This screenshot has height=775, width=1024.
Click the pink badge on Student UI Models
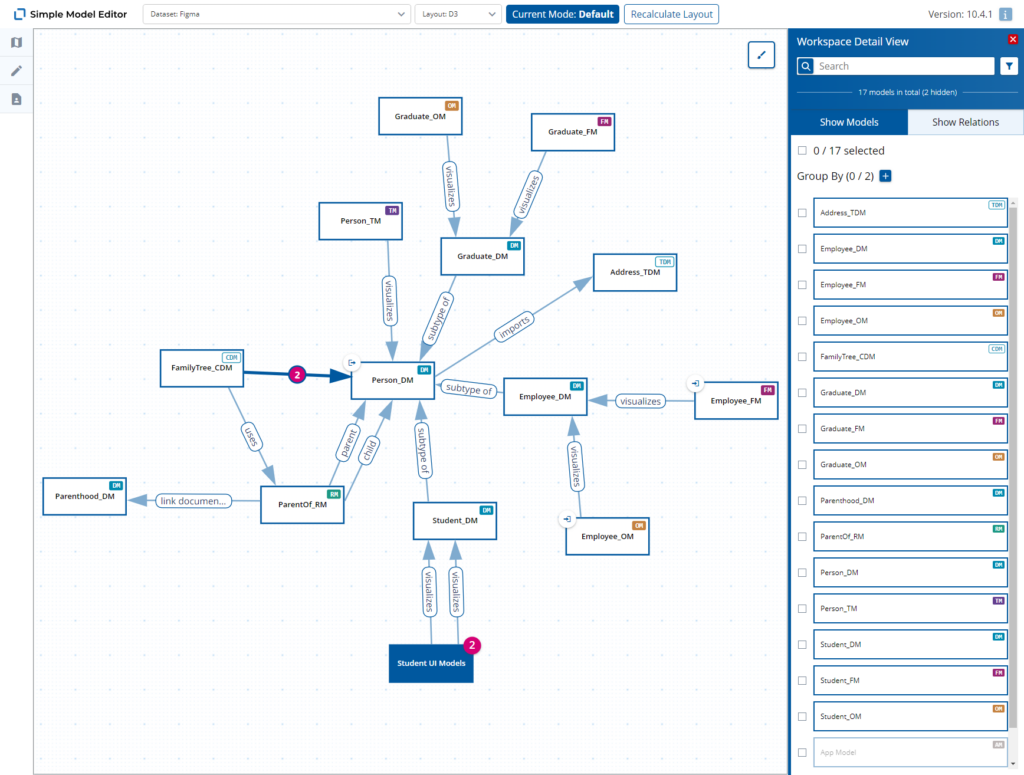pyautogui.click(x=472, y=645)
